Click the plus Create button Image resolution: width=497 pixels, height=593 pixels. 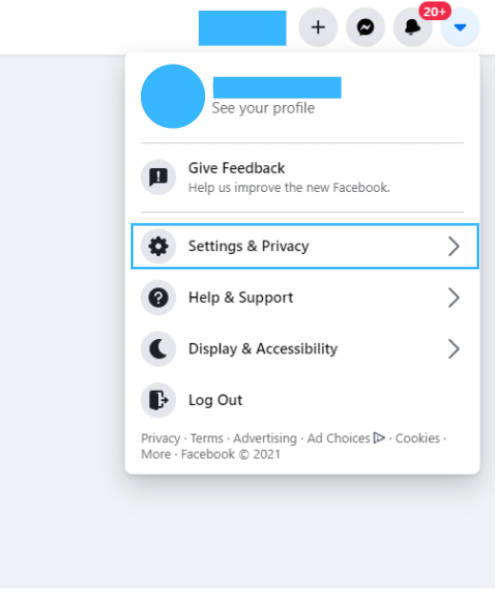pos(318,27)
